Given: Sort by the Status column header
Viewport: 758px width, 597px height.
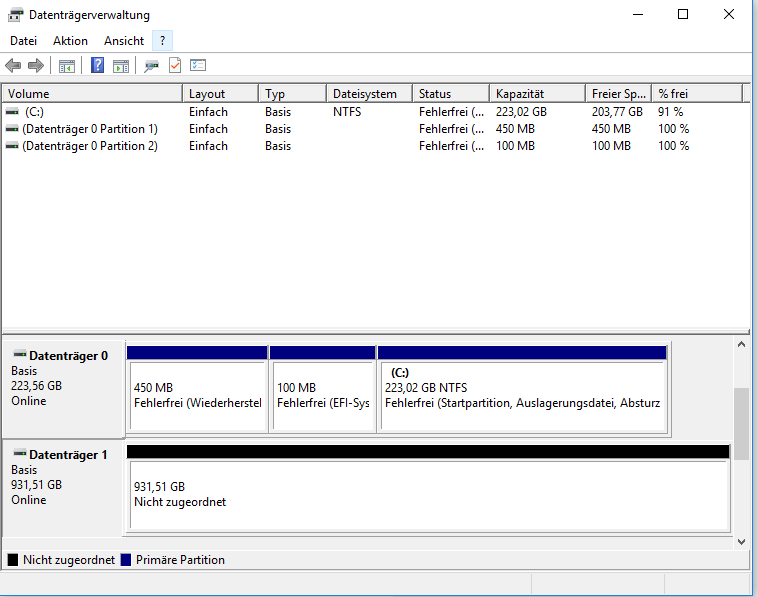Looking at the screenshot, I should 451,94.
